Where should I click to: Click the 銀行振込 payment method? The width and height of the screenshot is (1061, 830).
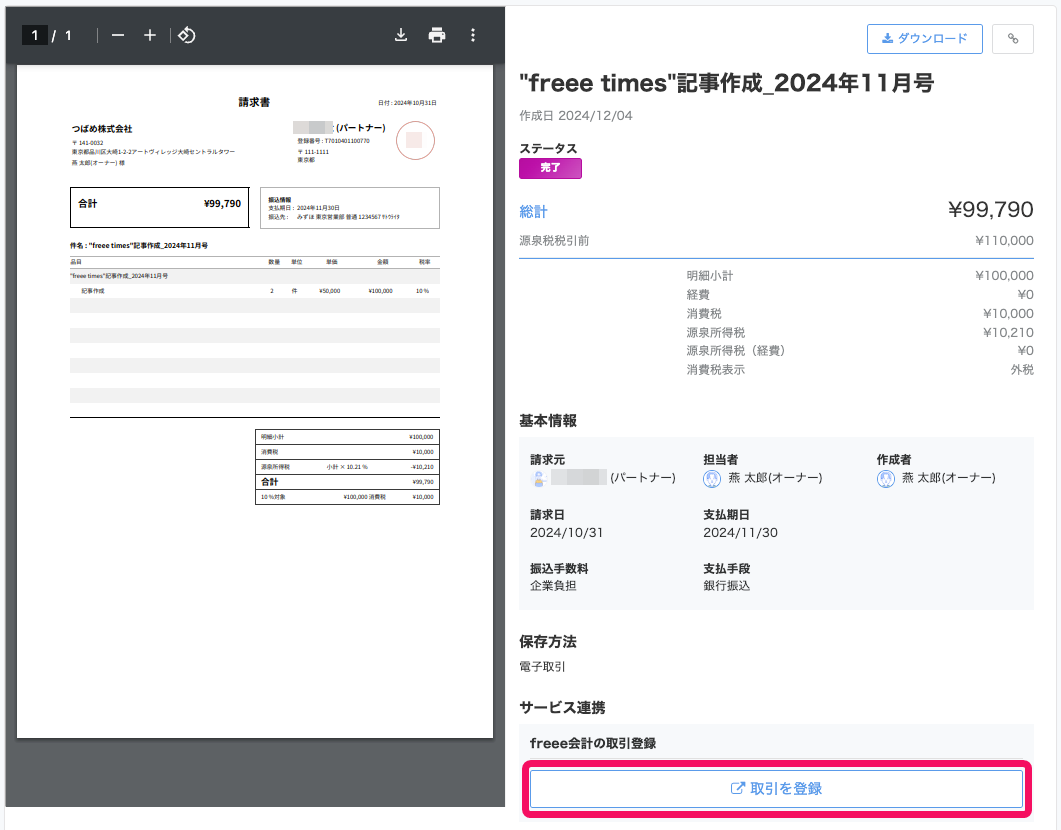click(726, 586)
